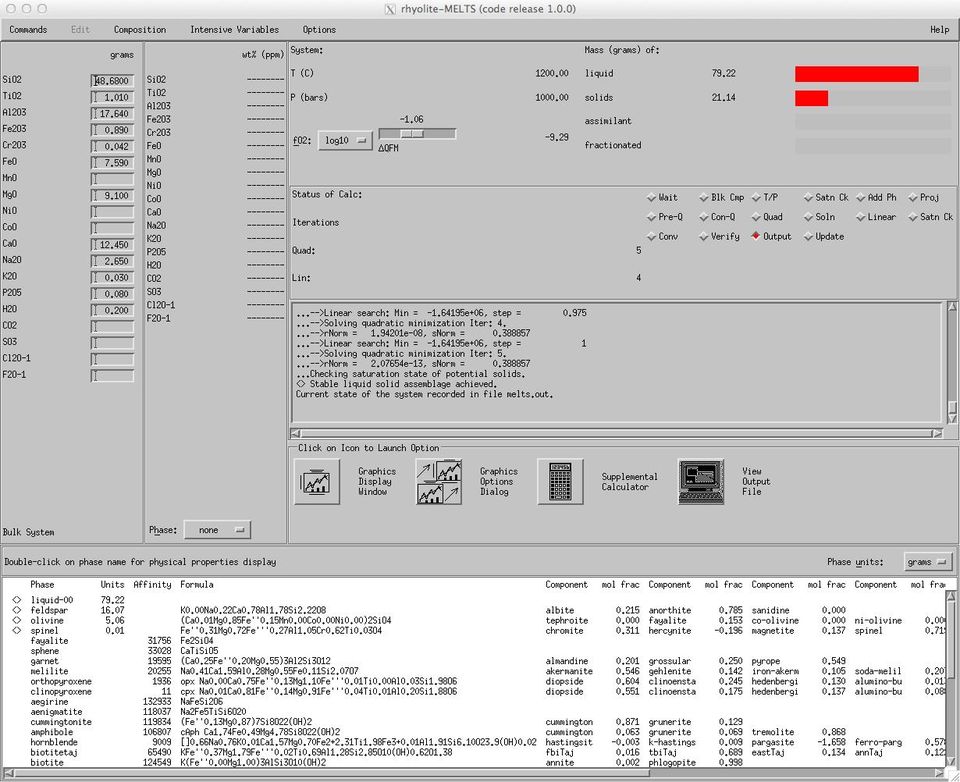Open the fO2 log10 dropdown
Image resolution: width=960 pixels, height=782 pixels.
tap(345, 140)
